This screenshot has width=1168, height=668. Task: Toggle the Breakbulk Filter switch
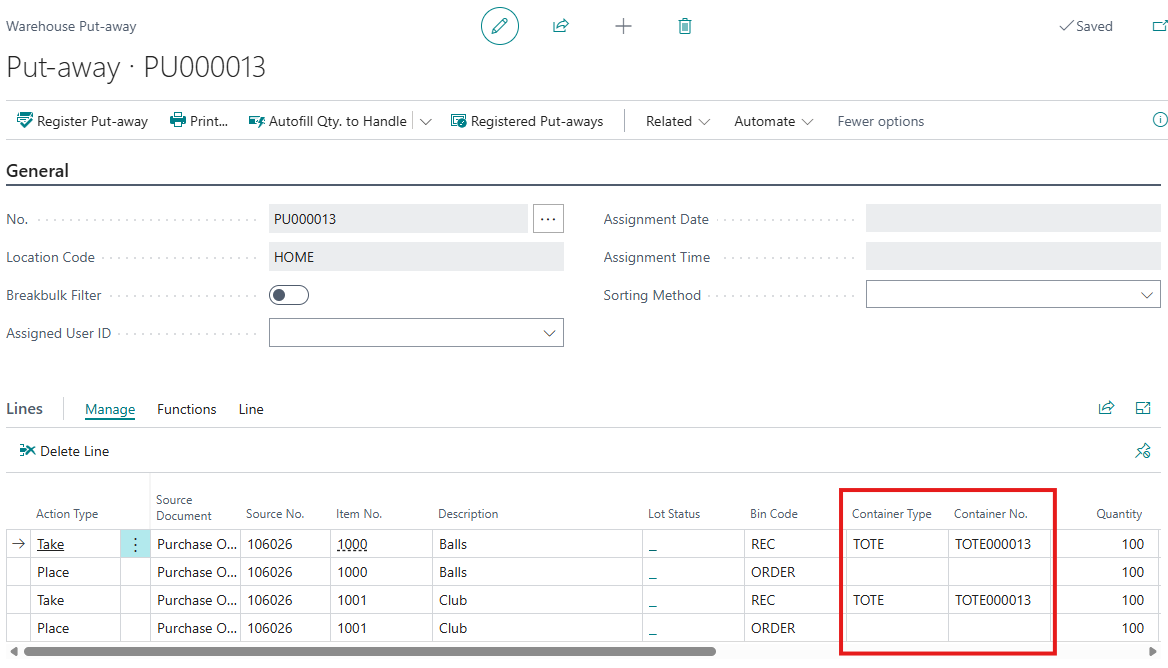[x=289, y=295]
